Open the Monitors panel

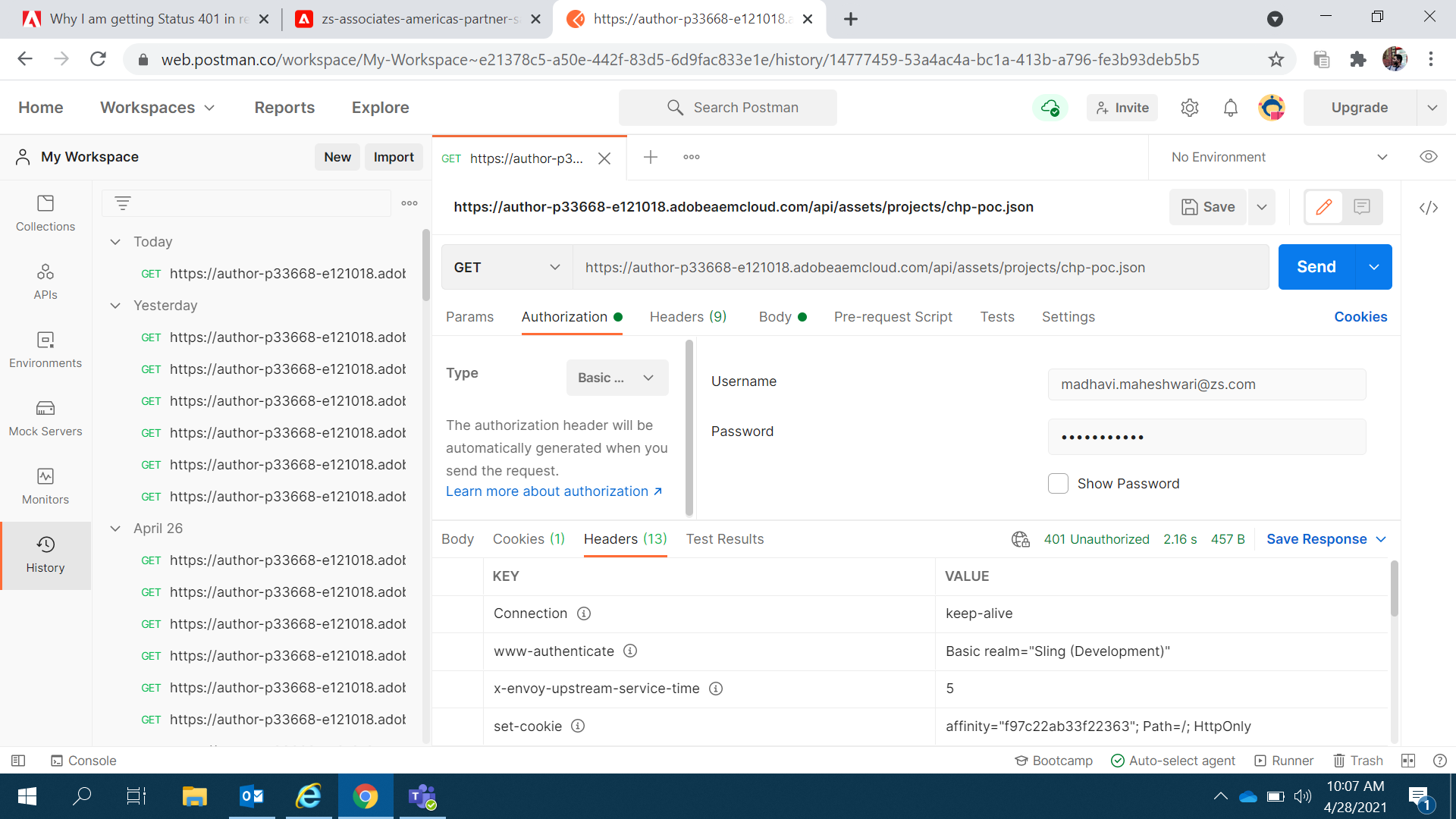45,487
